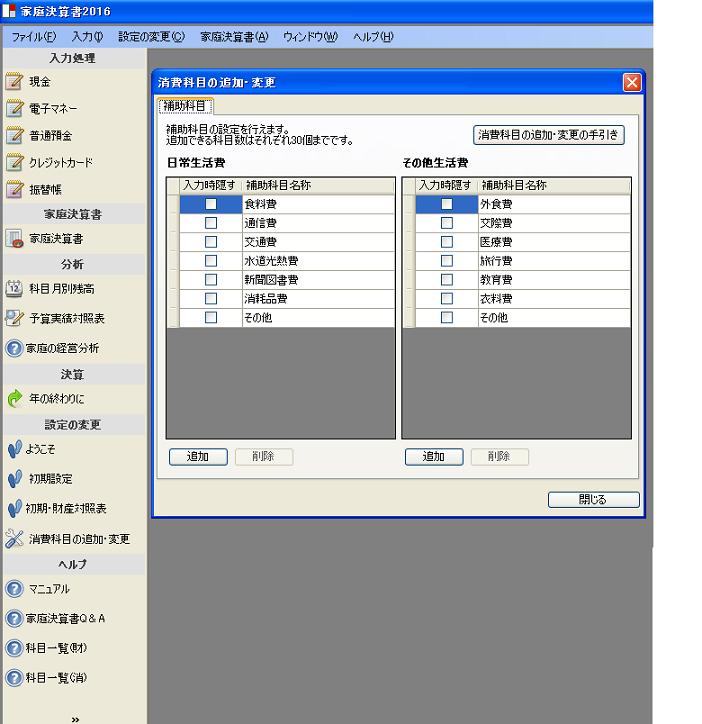Check the hide box for 水道光熱費
Viewport: 702px width, 724px height.
[x=211, y=261]
